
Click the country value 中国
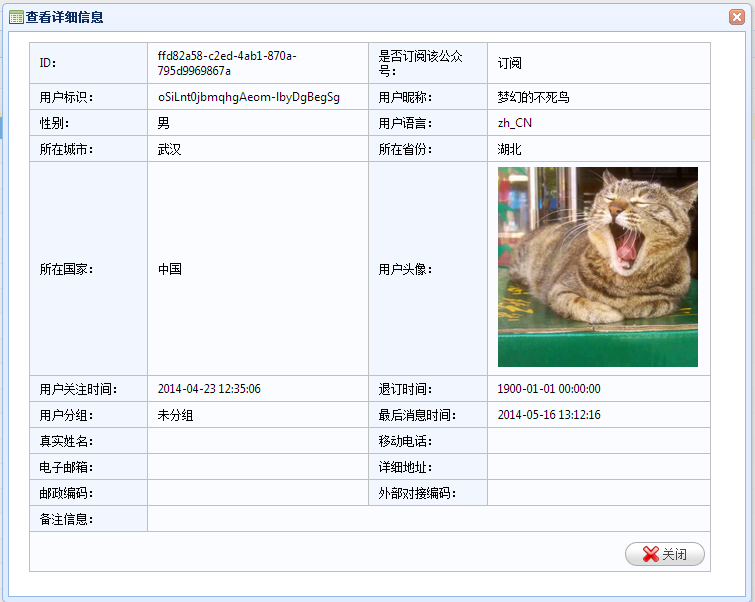click(170, 269)
